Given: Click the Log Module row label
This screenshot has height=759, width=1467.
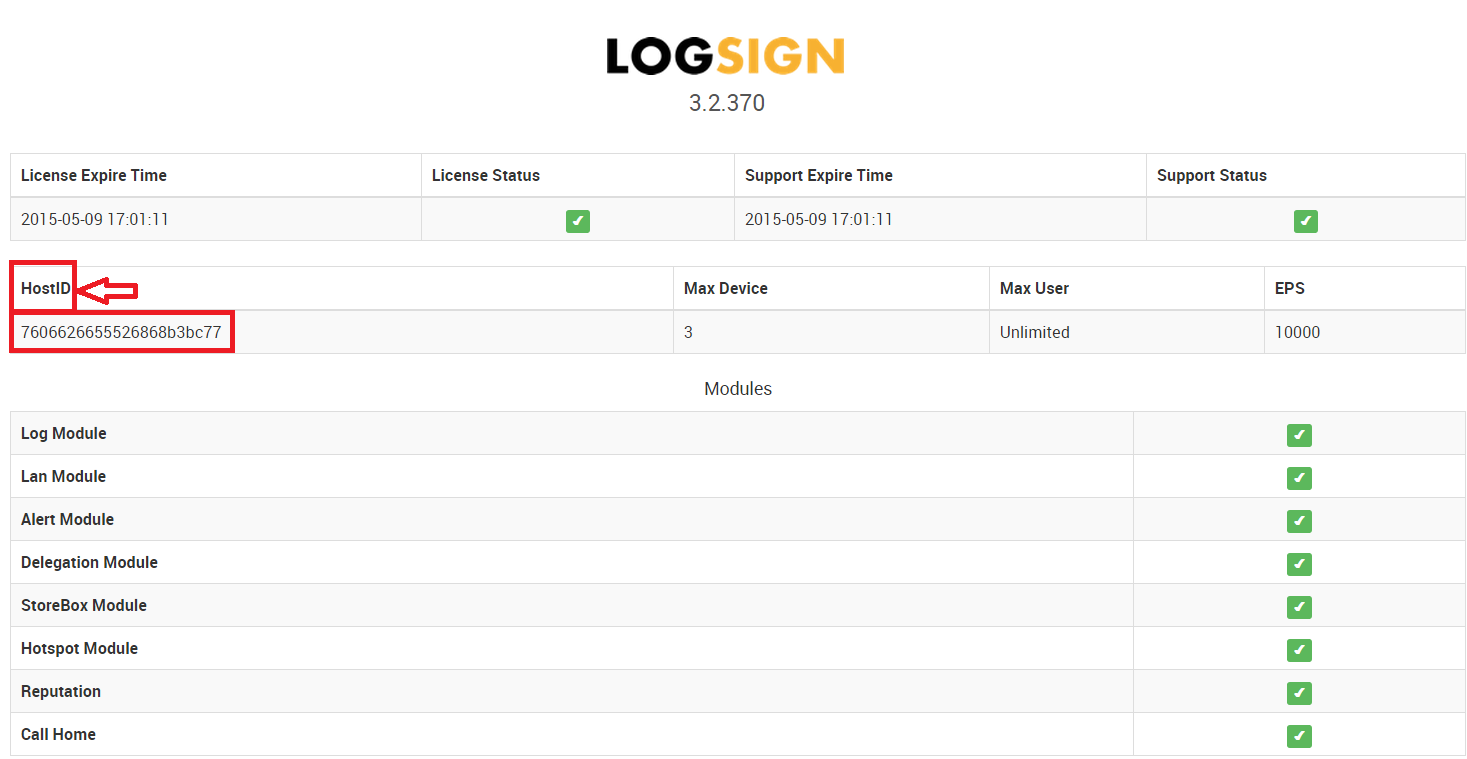Looking at the screenshot, I should (64, 433).
